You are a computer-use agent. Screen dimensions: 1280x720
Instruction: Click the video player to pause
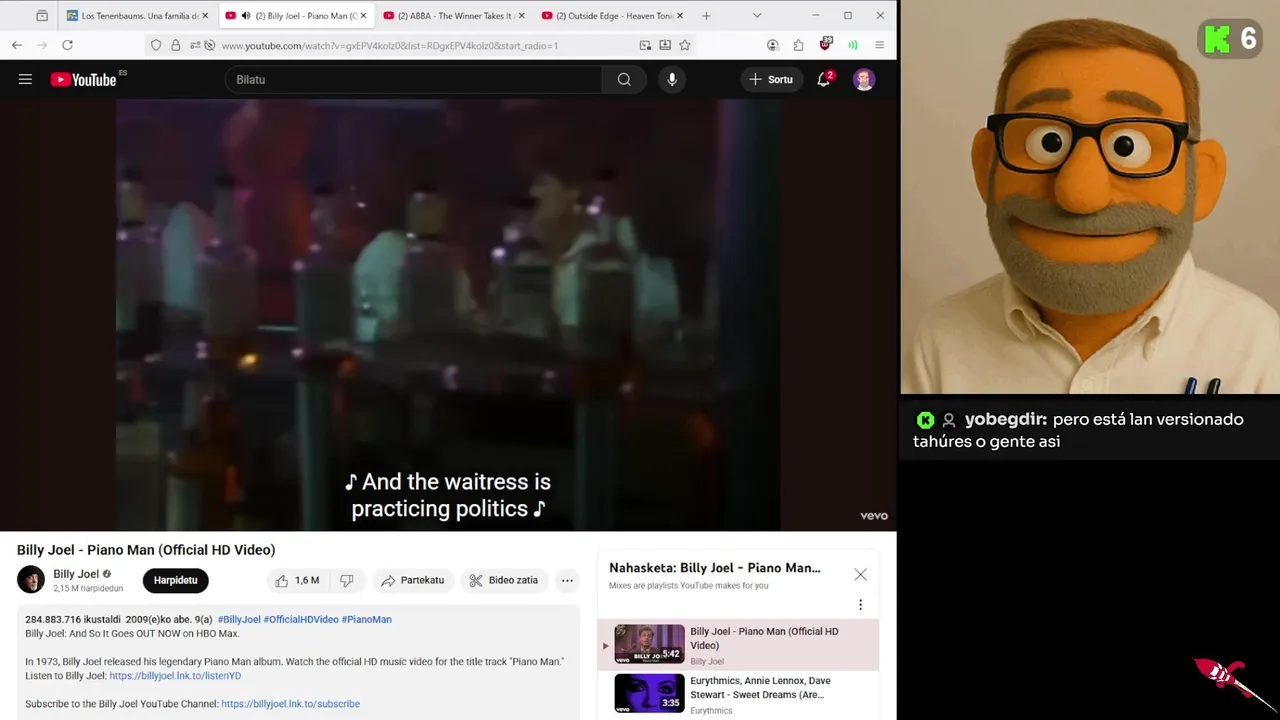click(448, 315)
